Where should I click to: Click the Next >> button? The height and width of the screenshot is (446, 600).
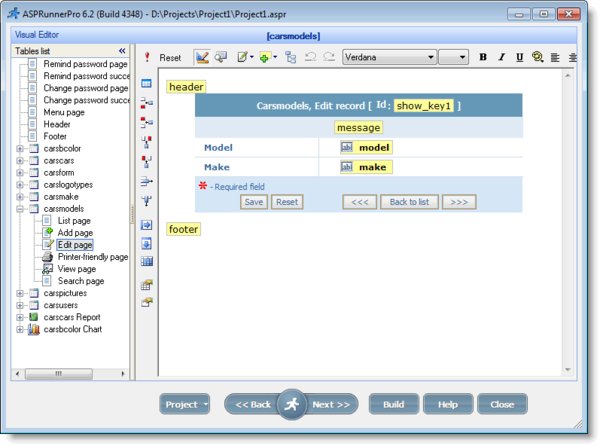pyautogui.click(x=331, y=404)
